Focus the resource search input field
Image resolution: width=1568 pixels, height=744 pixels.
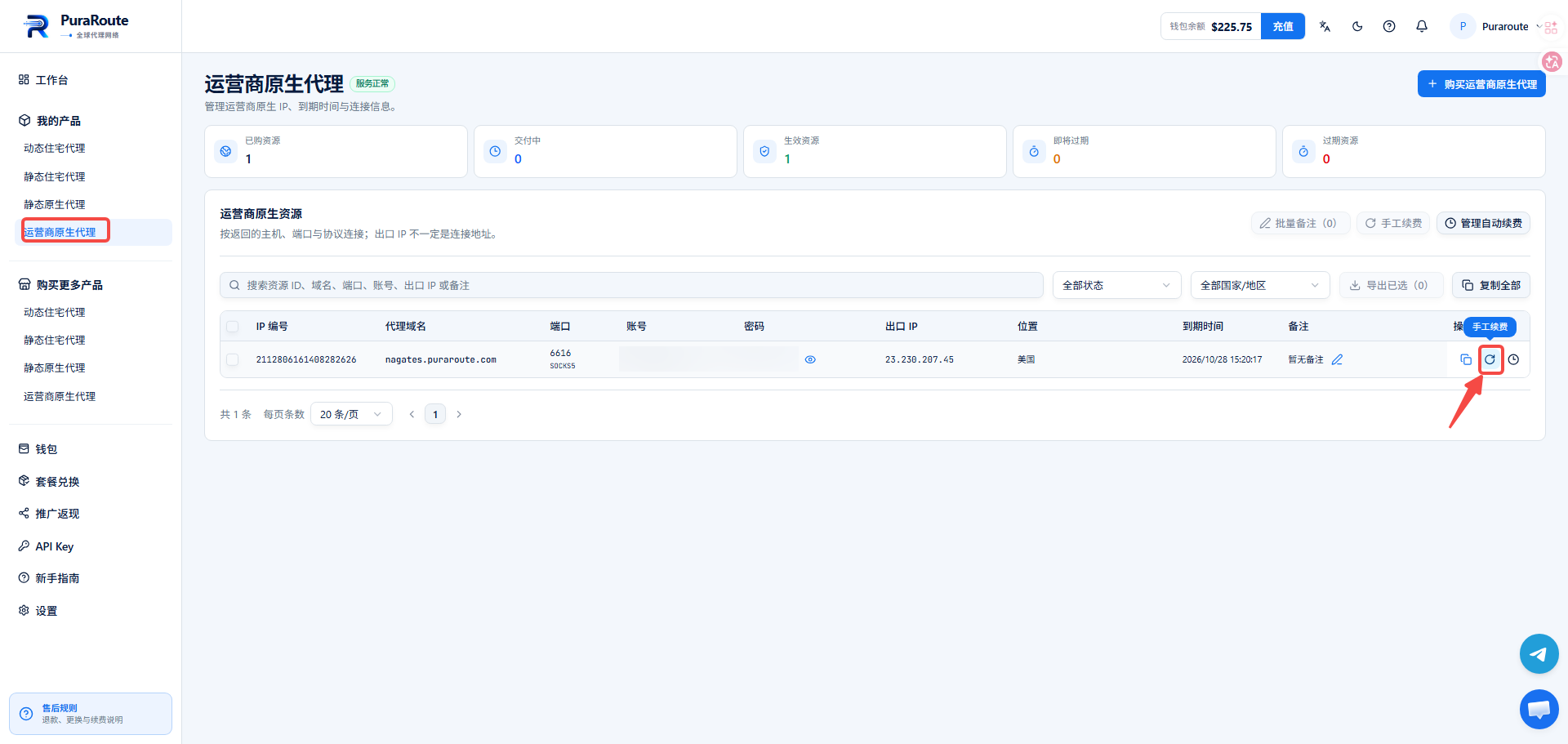(631, 285)
